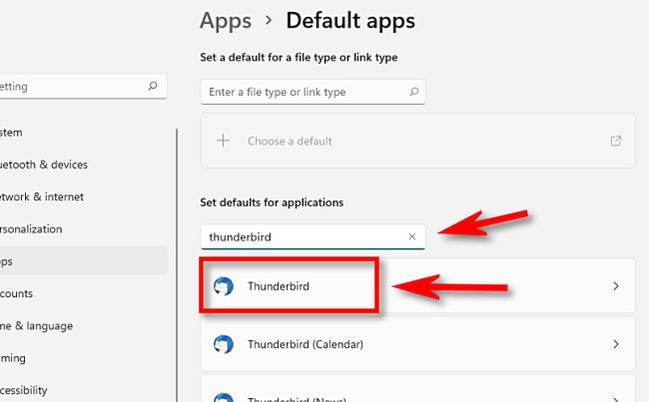Click the sidebar vertical scrollbar
This screenshot has height=402, width=649.
(x=177, y=265)
